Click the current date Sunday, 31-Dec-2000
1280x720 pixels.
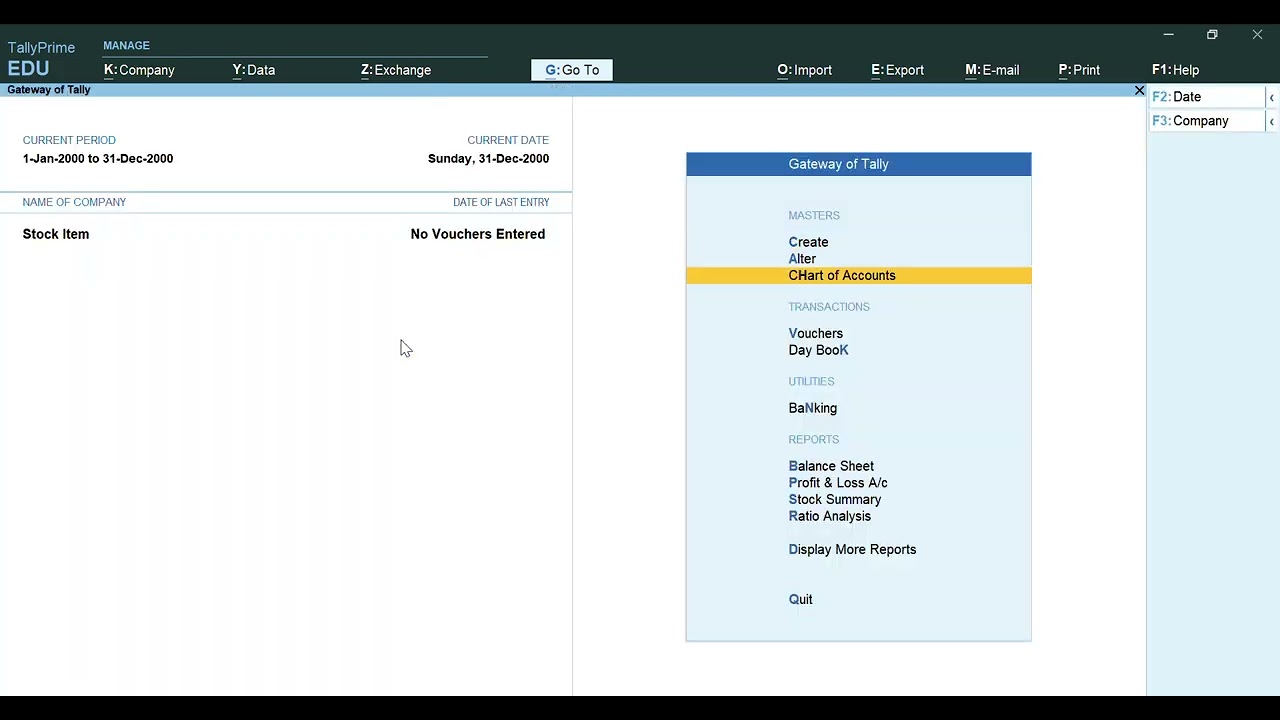pos(488,159)
